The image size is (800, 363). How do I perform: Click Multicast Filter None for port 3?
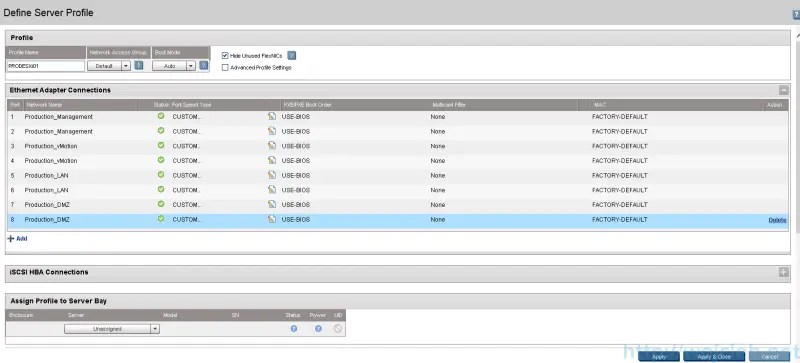point(438,146)
